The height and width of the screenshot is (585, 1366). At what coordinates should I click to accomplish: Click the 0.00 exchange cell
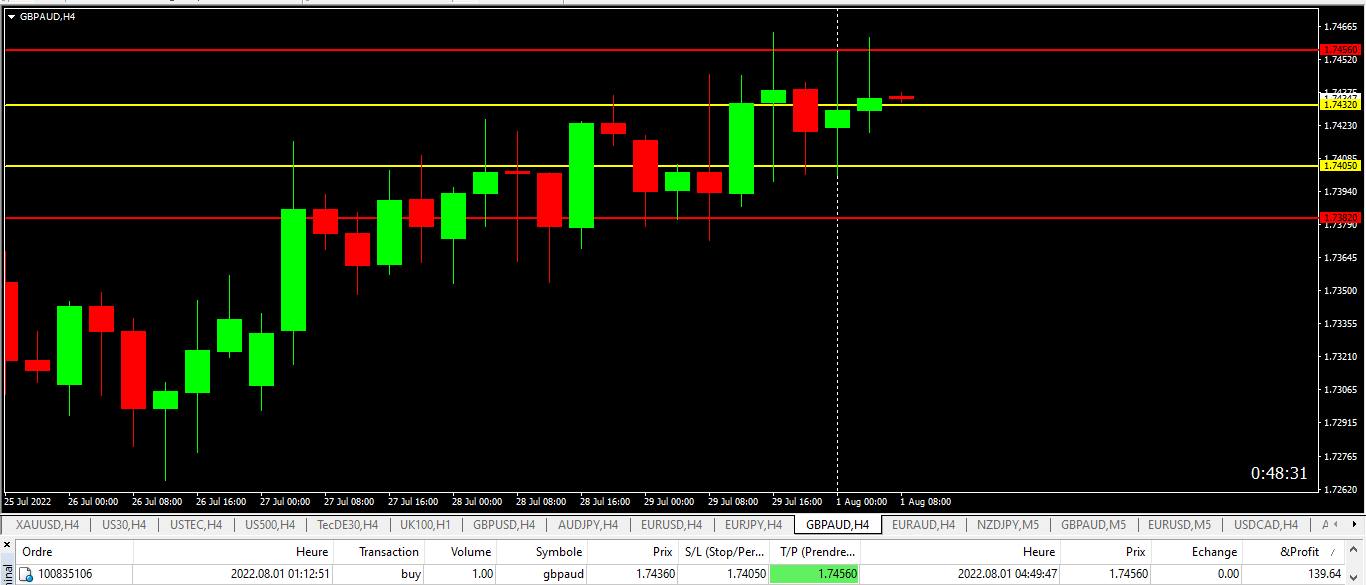(x=1226, y=574)
